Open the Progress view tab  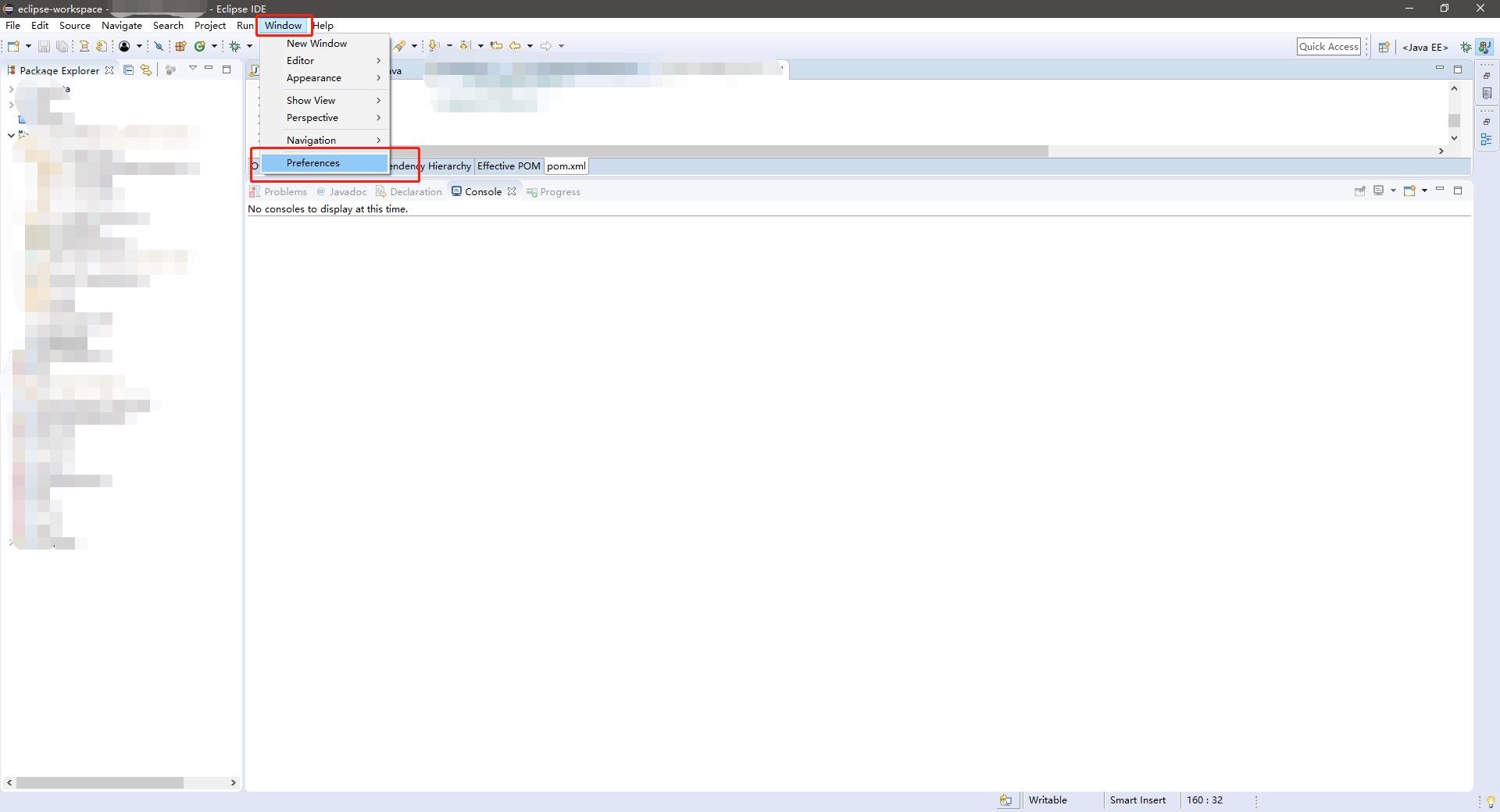553,191
